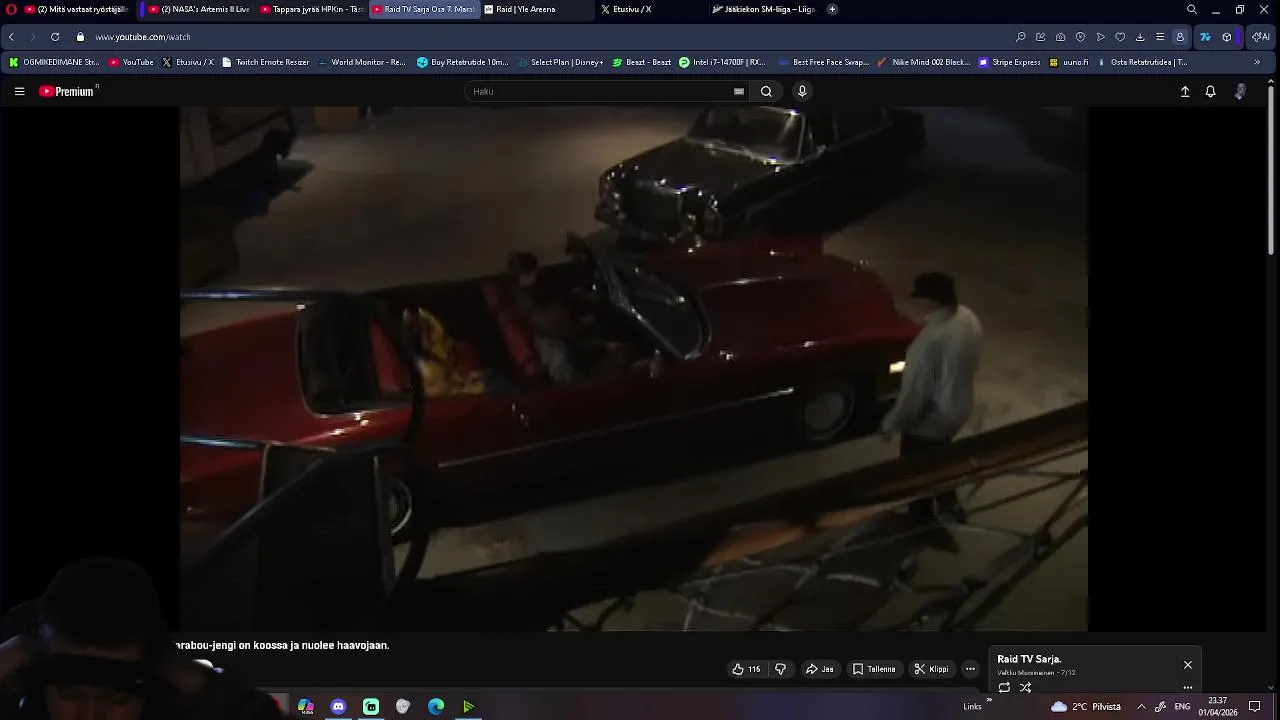Go to YouTube Premium home logo
This screenshot has width=1280, height=720.
coord(67,91)
